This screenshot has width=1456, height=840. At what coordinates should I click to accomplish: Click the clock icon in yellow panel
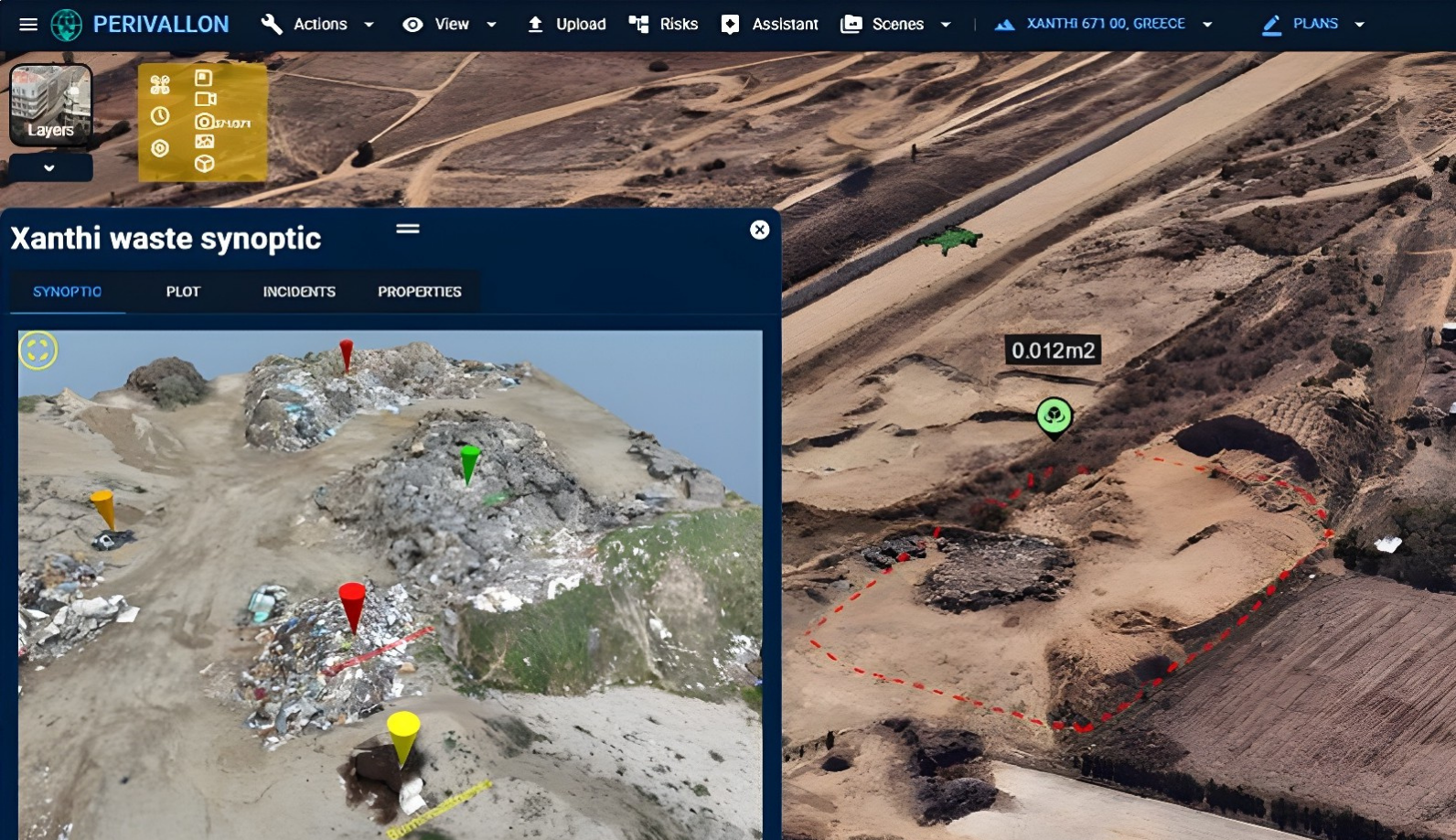(160, 116)
